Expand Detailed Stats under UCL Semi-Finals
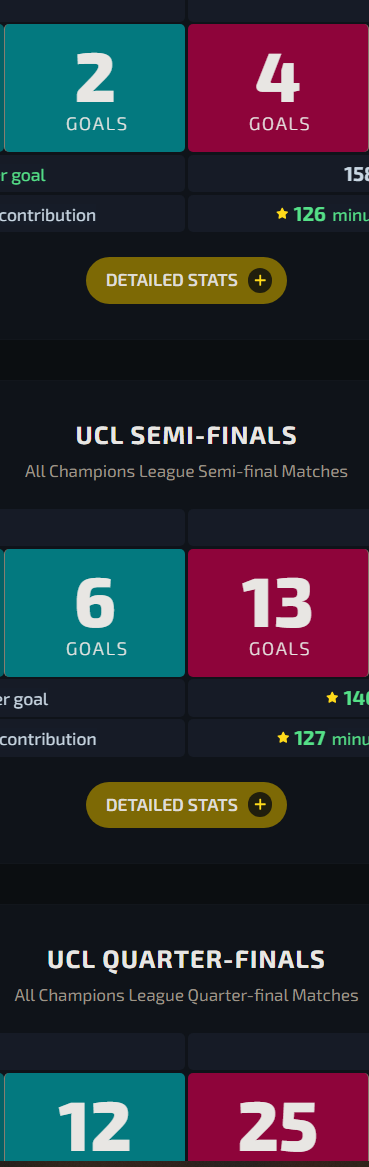 click(x=186, y=805)
